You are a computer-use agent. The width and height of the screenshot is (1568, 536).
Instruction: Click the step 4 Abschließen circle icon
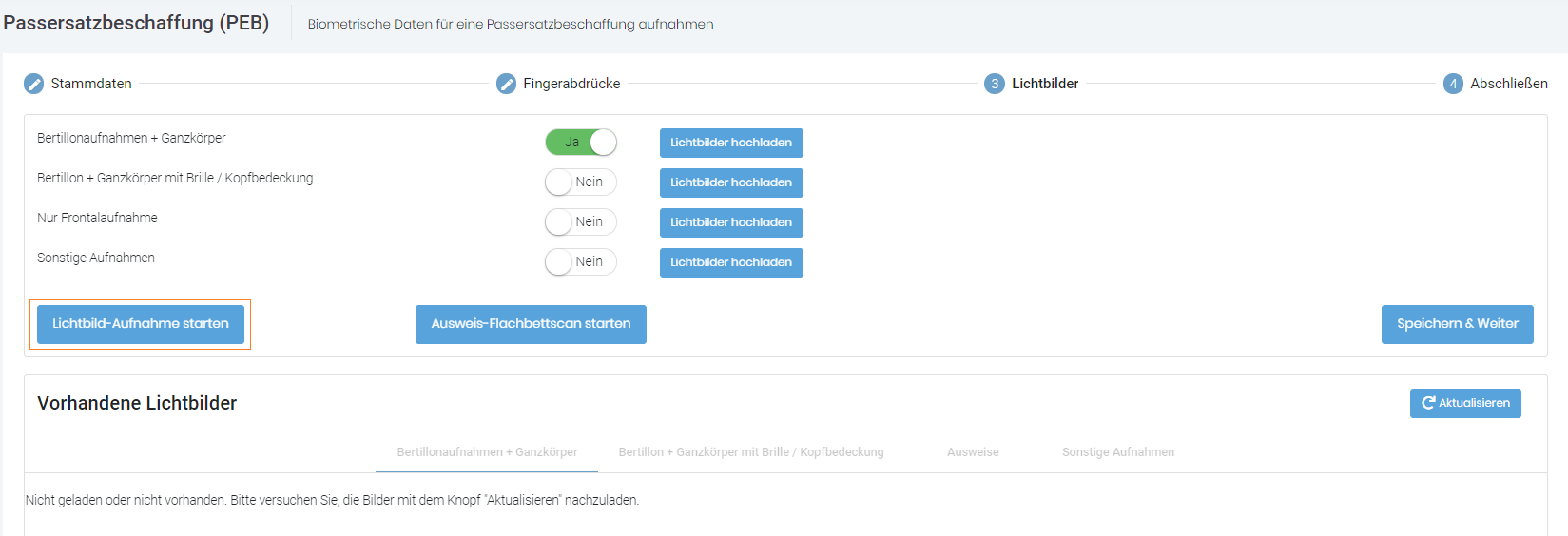click(x=1453, y=84)
